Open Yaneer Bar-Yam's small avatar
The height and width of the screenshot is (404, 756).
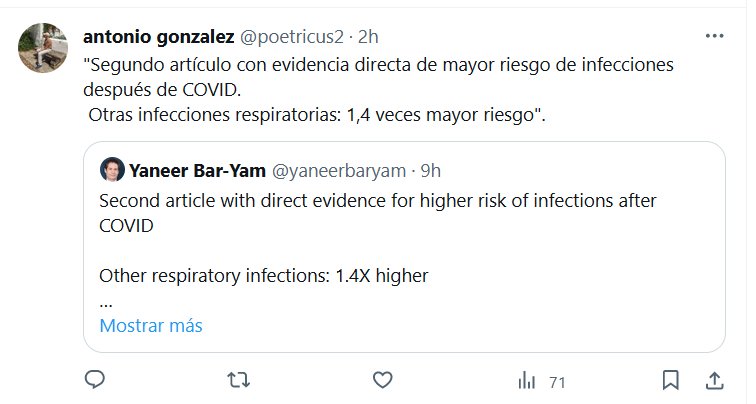click(112, 170)
